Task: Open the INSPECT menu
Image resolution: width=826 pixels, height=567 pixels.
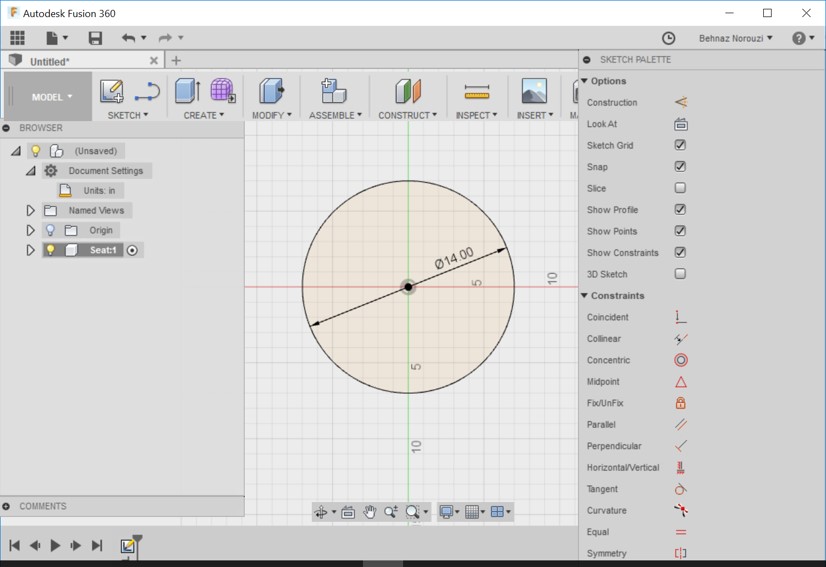Action: [x=477, y=115]
